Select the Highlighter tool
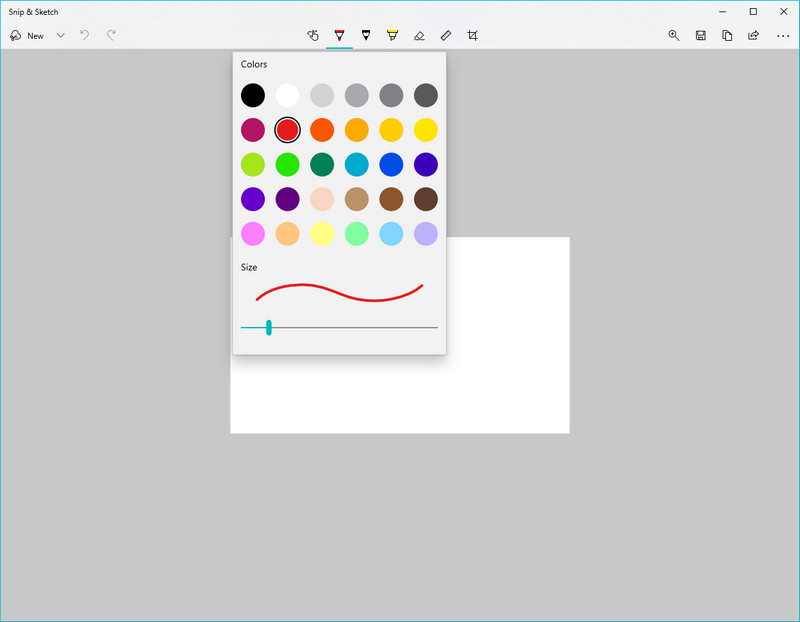This screenshot has height=622, width=800. 392,35
